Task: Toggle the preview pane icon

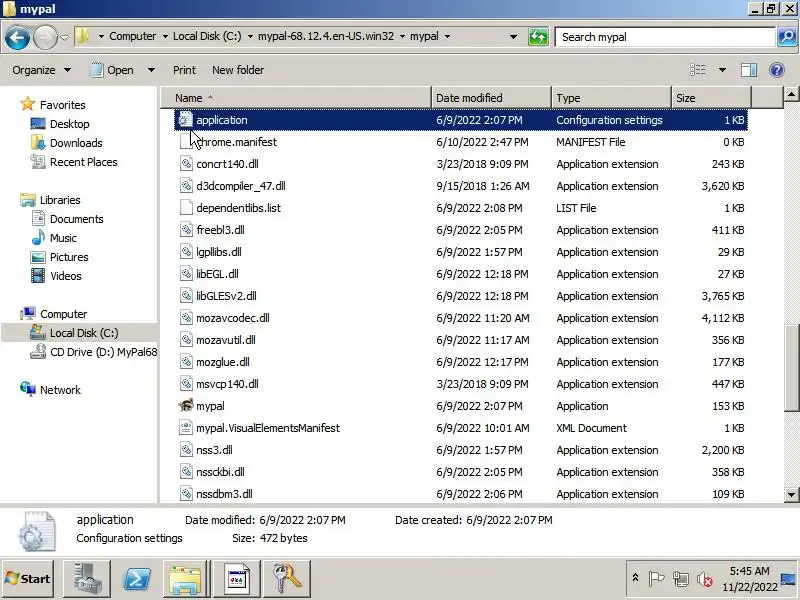Action: tap(748, 70)
